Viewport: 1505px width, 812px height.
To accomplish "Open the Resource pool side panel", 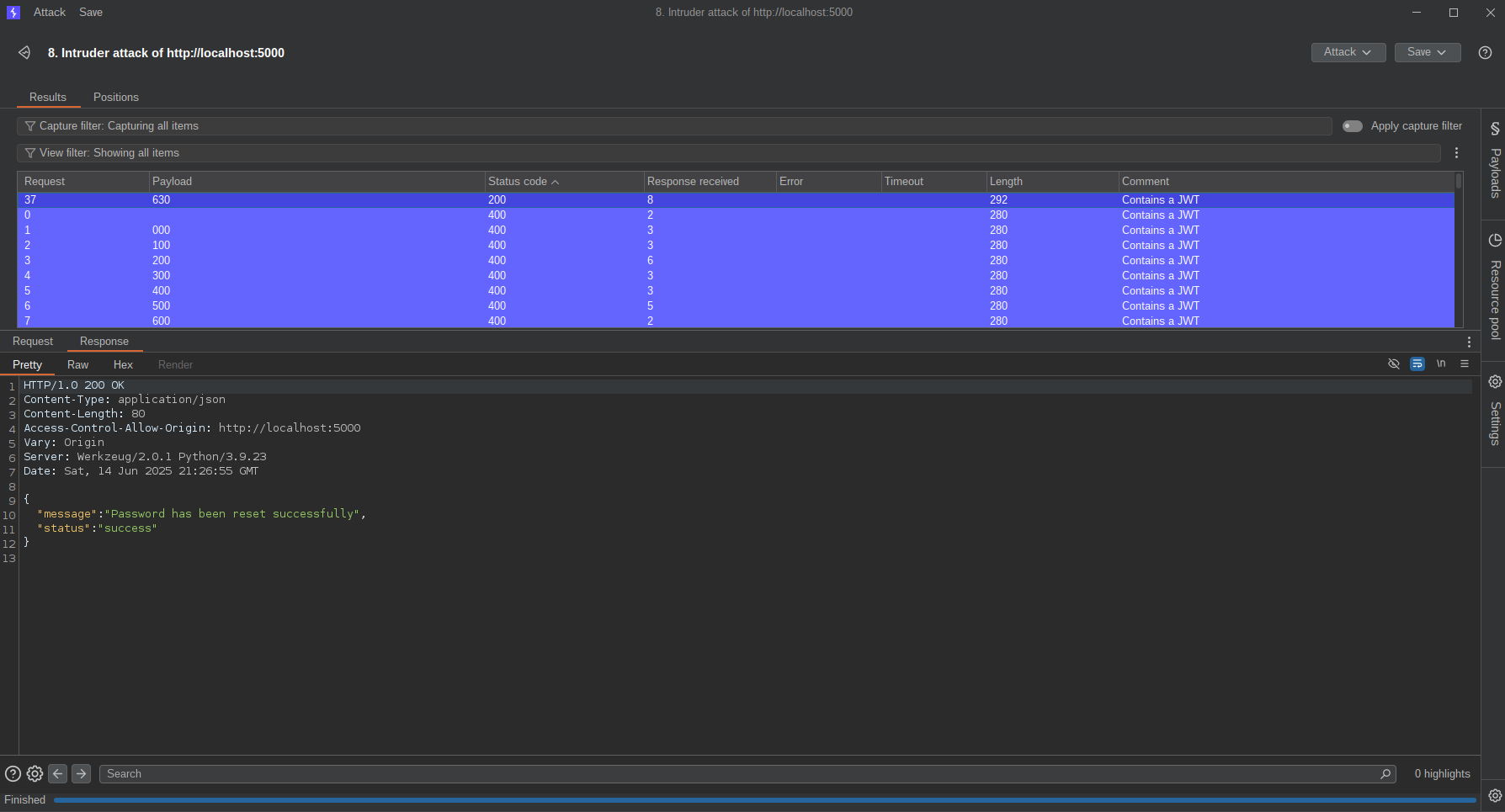I will click(1494, 286).
